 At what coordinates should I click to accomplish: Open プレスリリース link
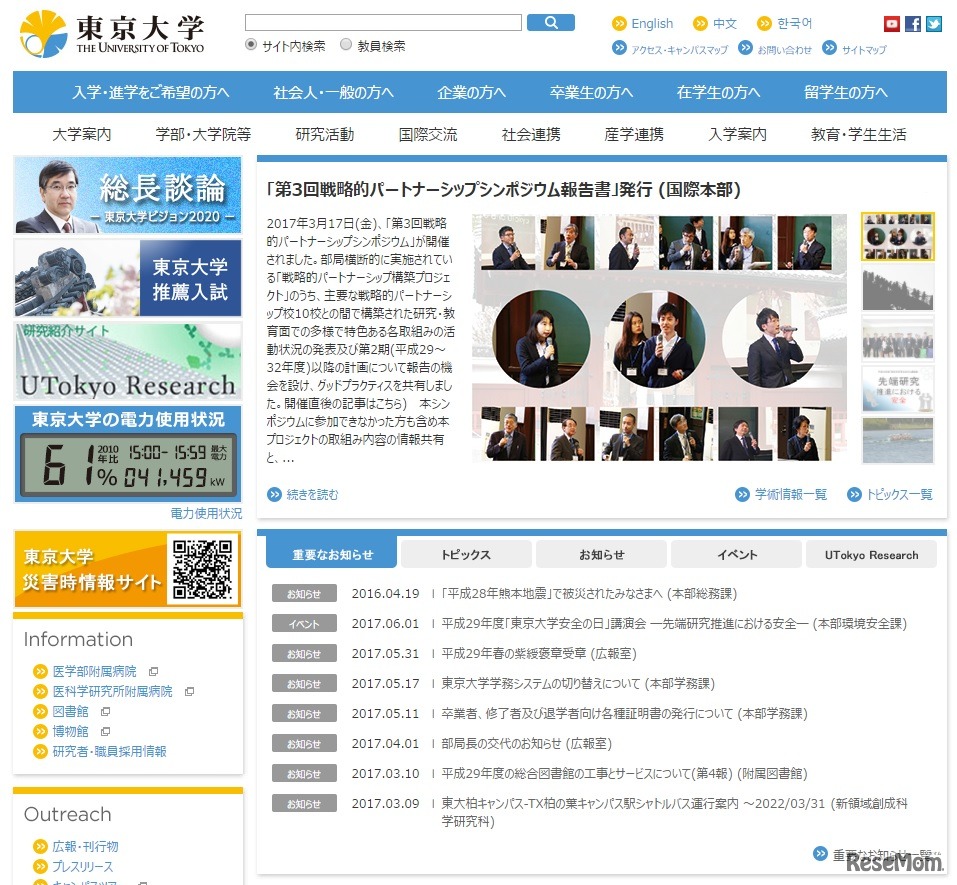tap(82, 867)
